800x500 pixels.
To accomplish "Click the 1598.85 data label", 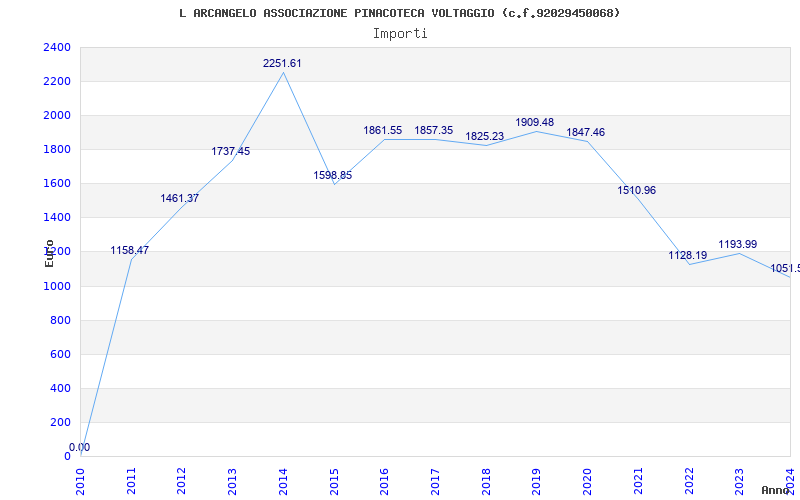I will tap(333, 176).
